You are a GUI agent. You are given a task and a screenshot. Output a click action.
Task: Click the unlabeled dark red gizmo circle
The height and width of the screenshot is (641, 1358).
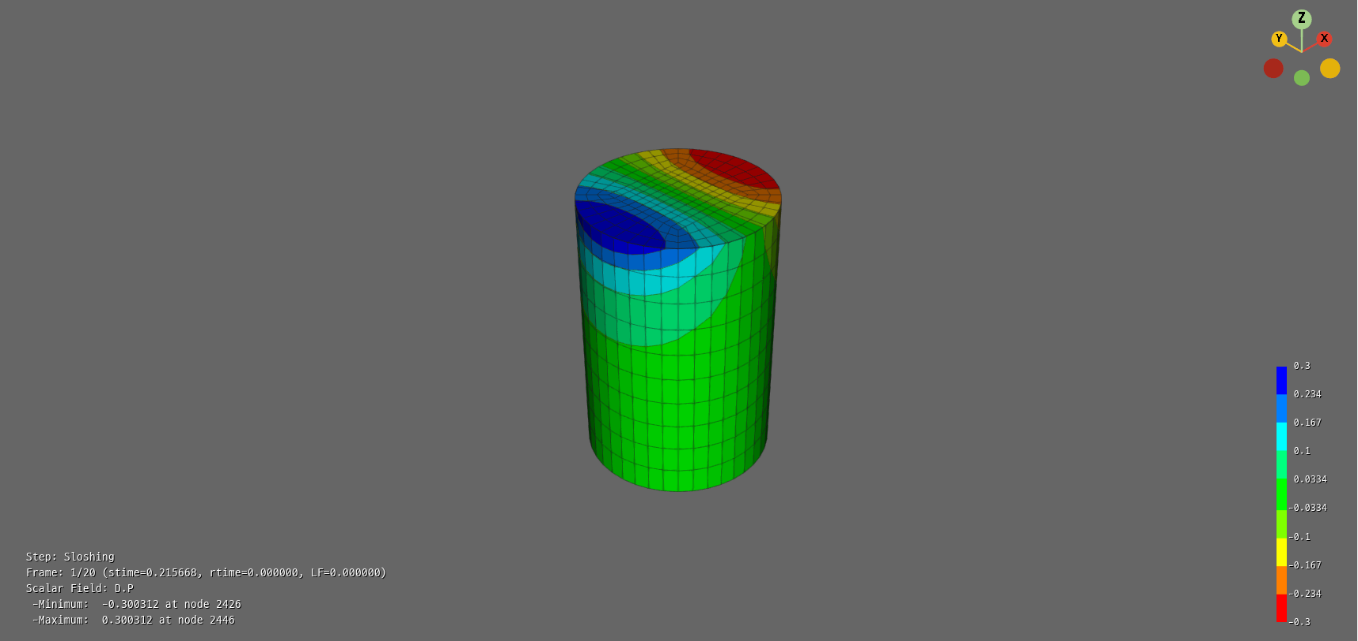[1273, 68]
